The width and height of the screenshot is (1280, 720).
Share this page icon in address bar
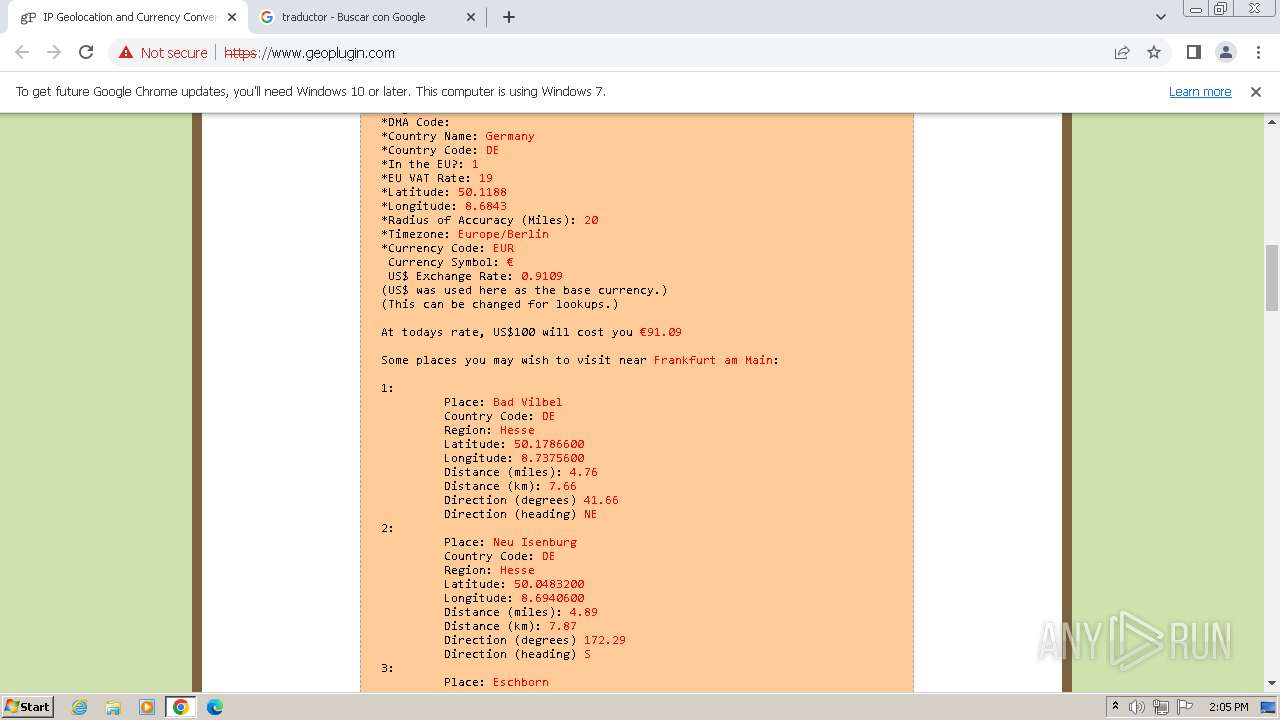[x=1122, y=53]
